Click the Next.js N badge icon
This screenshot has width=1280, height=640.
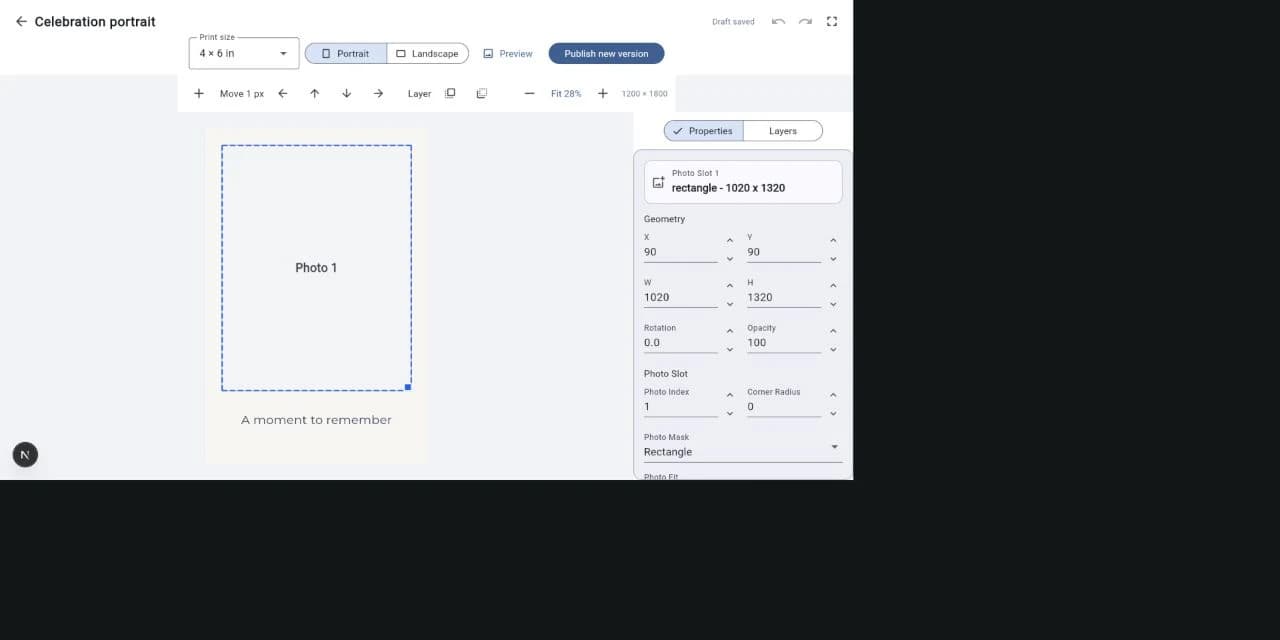click(x=25, y=455)
